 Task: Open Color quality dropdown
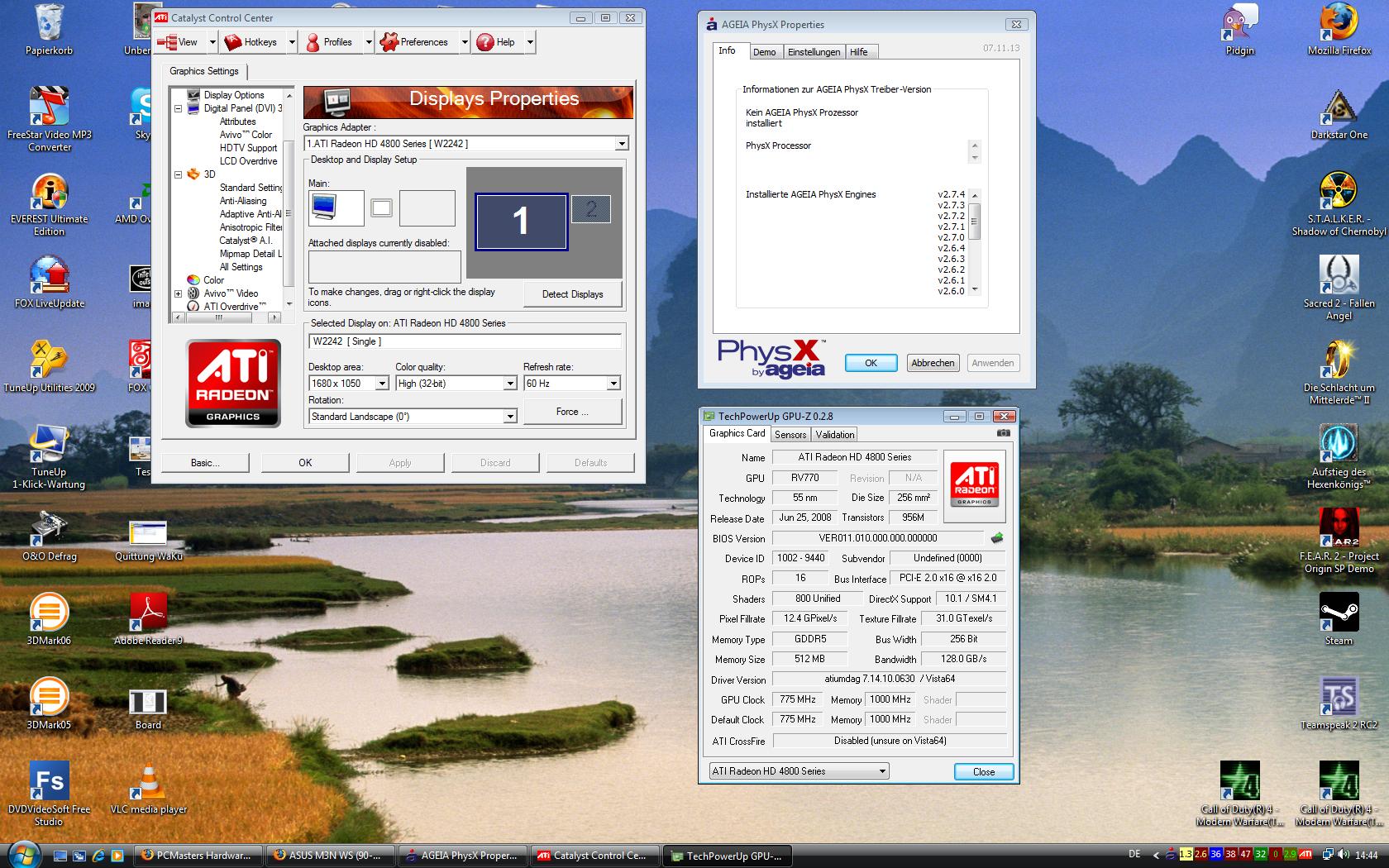[x=510, y=384]
